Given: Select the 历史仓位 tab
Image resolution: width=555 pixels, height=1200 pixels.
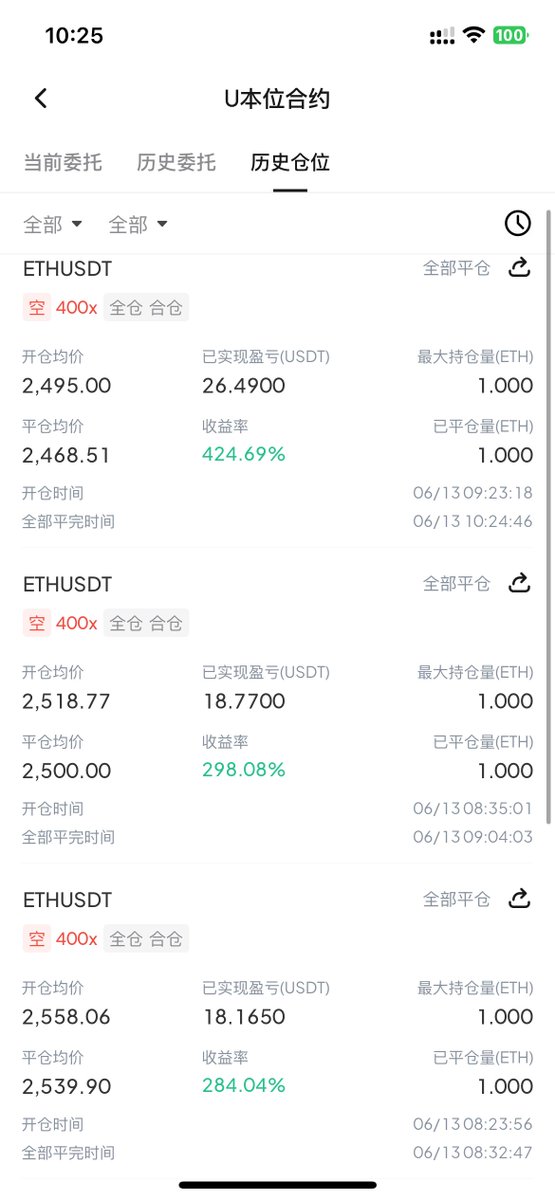Looking at the screenshot, I should tap(290, 162).
